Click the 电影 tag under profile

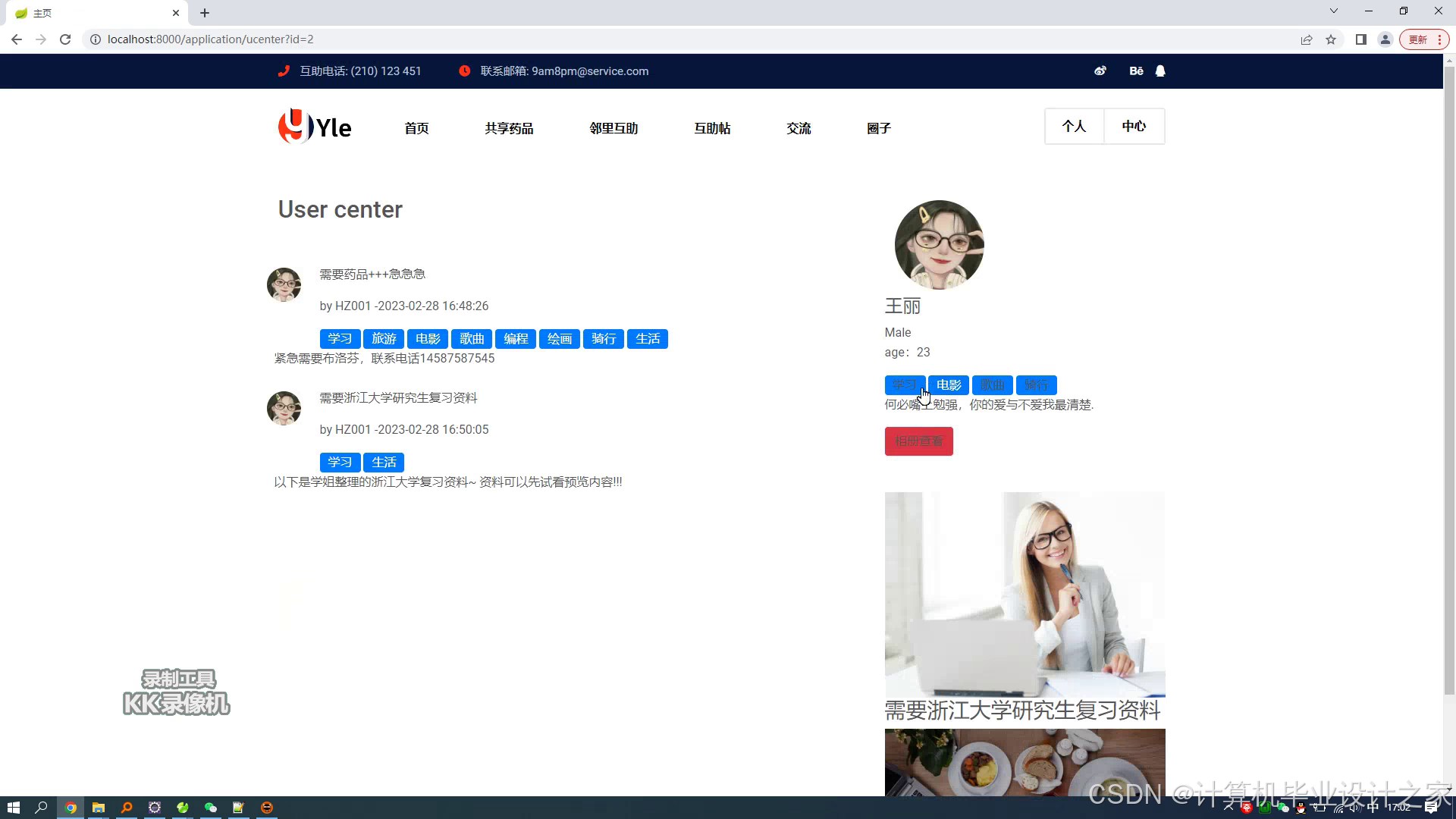tap(949, 385)
